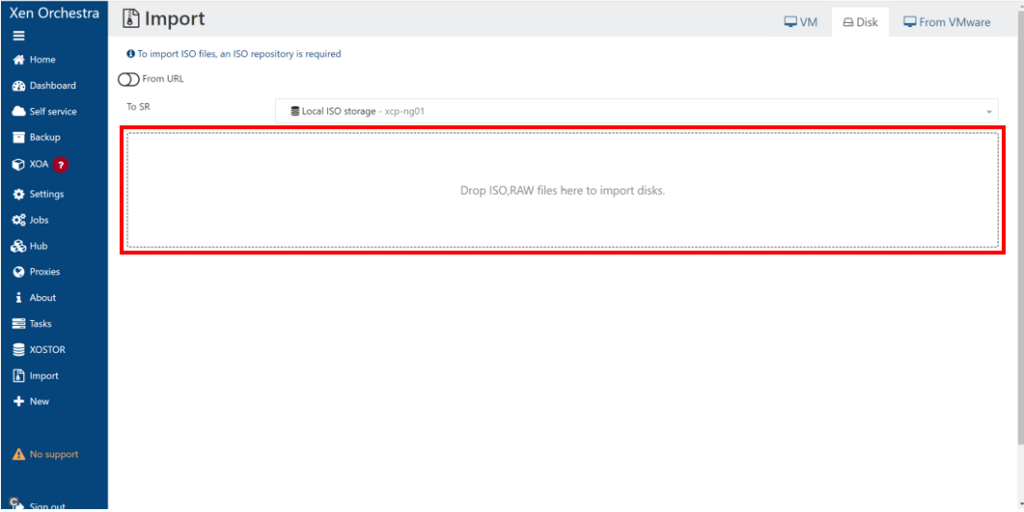Switch to the VM import tab
The image size is (1024, 512).
(800, 22)
